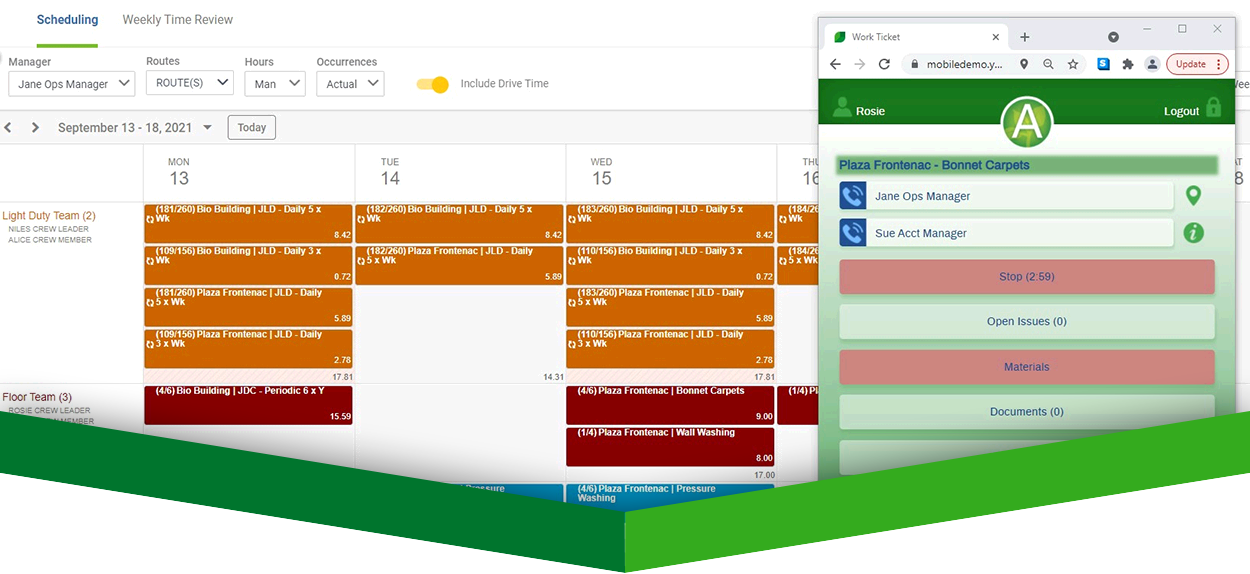Open Monday (181/260) Plaza Frontenac 5 x Wk job
This screenshot has height=574, width=1250.
point(249,307)
